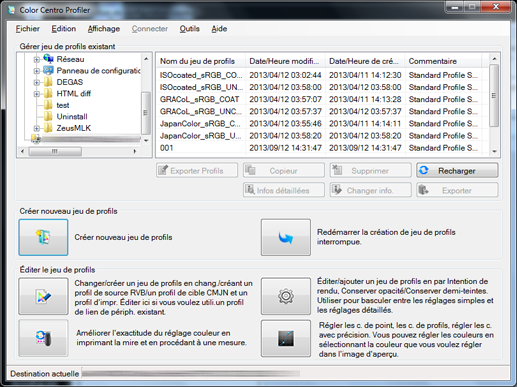Click the Color Centro Profiler title bar icon
Viewport: 517px width, 387px height.
tap(12, 10)
